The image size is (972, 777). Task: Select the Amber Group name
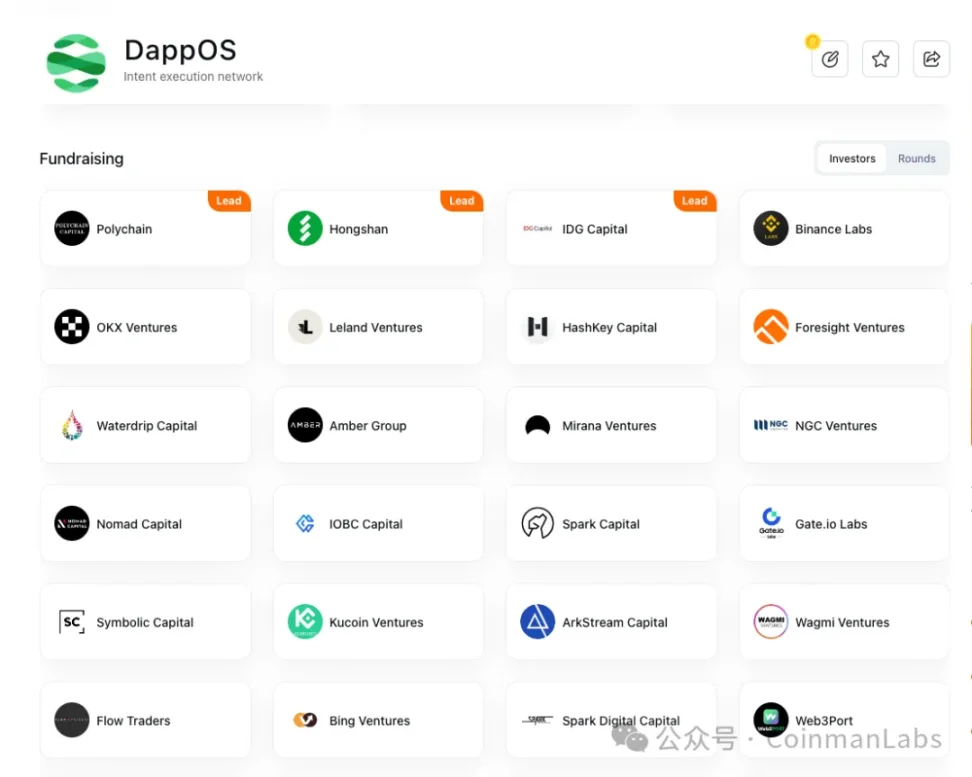coord(368,426)
